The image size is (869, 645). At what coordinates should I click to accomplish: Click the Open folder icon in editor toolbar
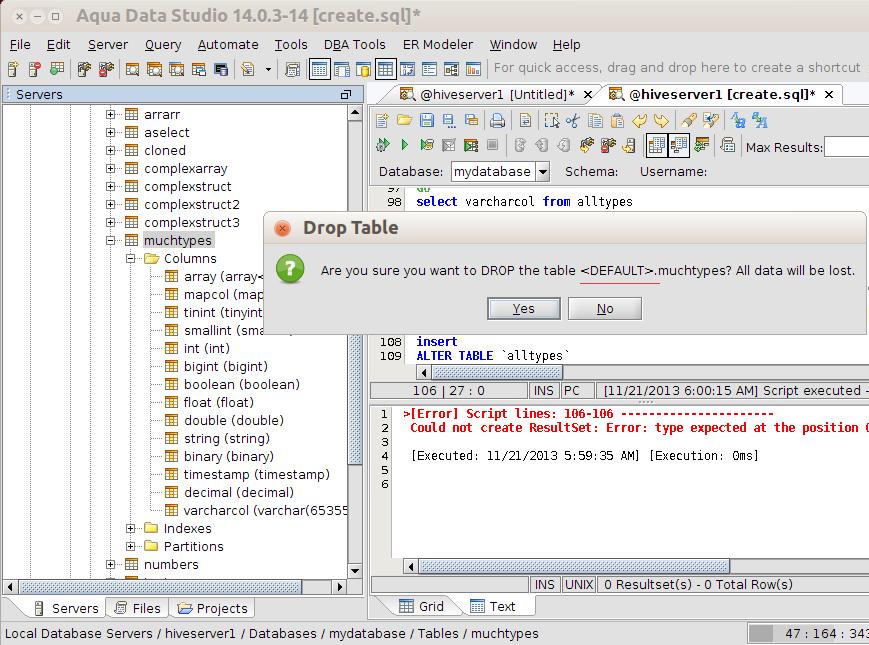[x=405, y=120]
